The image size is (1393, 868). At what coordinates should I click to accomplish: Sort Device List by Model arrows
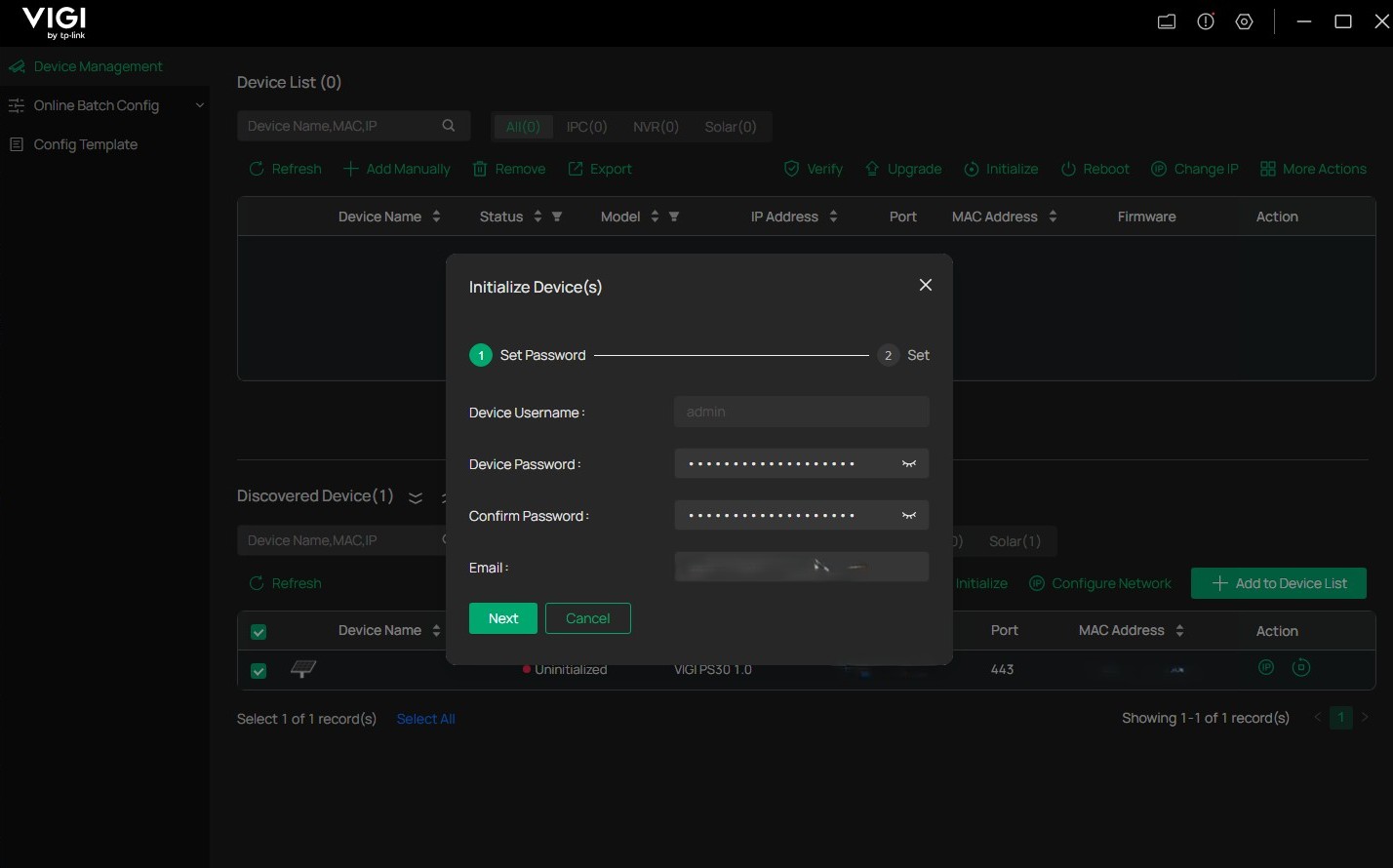655,217
